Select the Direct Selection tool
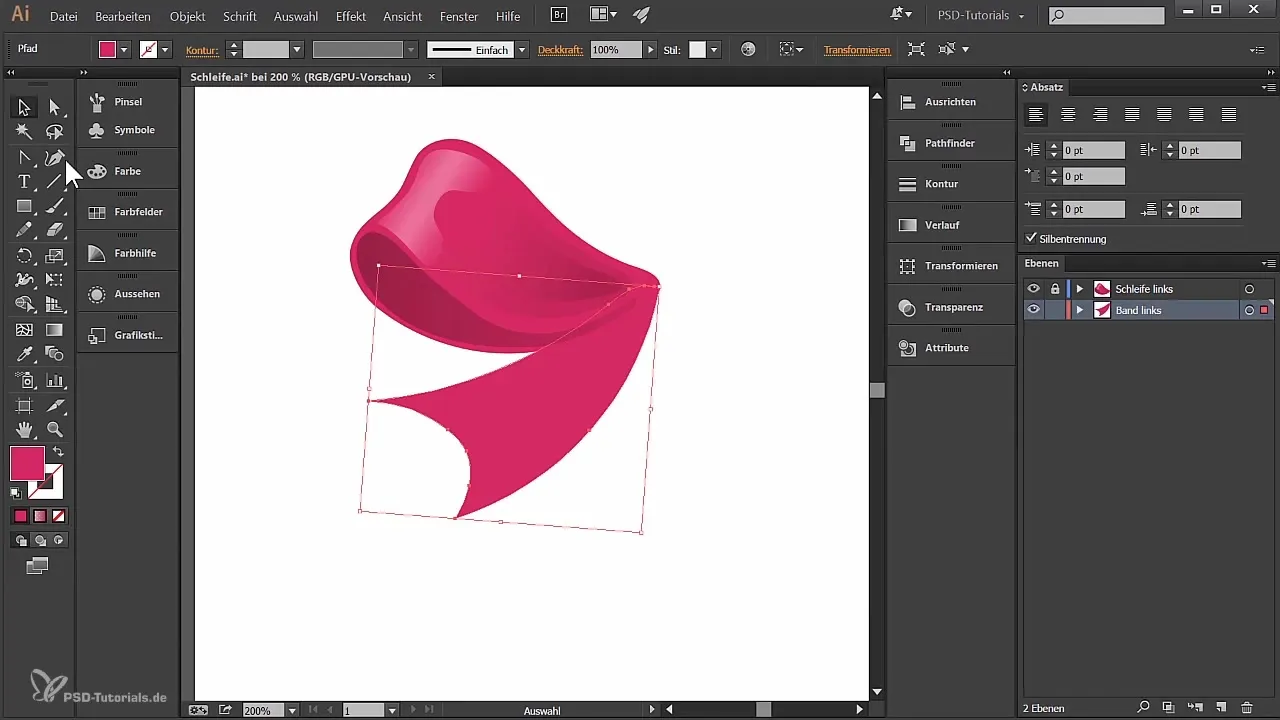1280x720 pixels. (55, 107)
